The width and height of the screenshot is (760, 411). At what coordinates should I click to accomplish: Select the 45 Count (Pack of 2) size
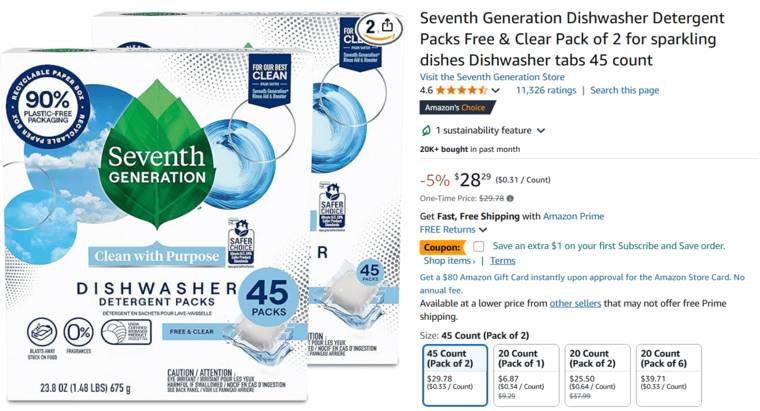(455, 375)
